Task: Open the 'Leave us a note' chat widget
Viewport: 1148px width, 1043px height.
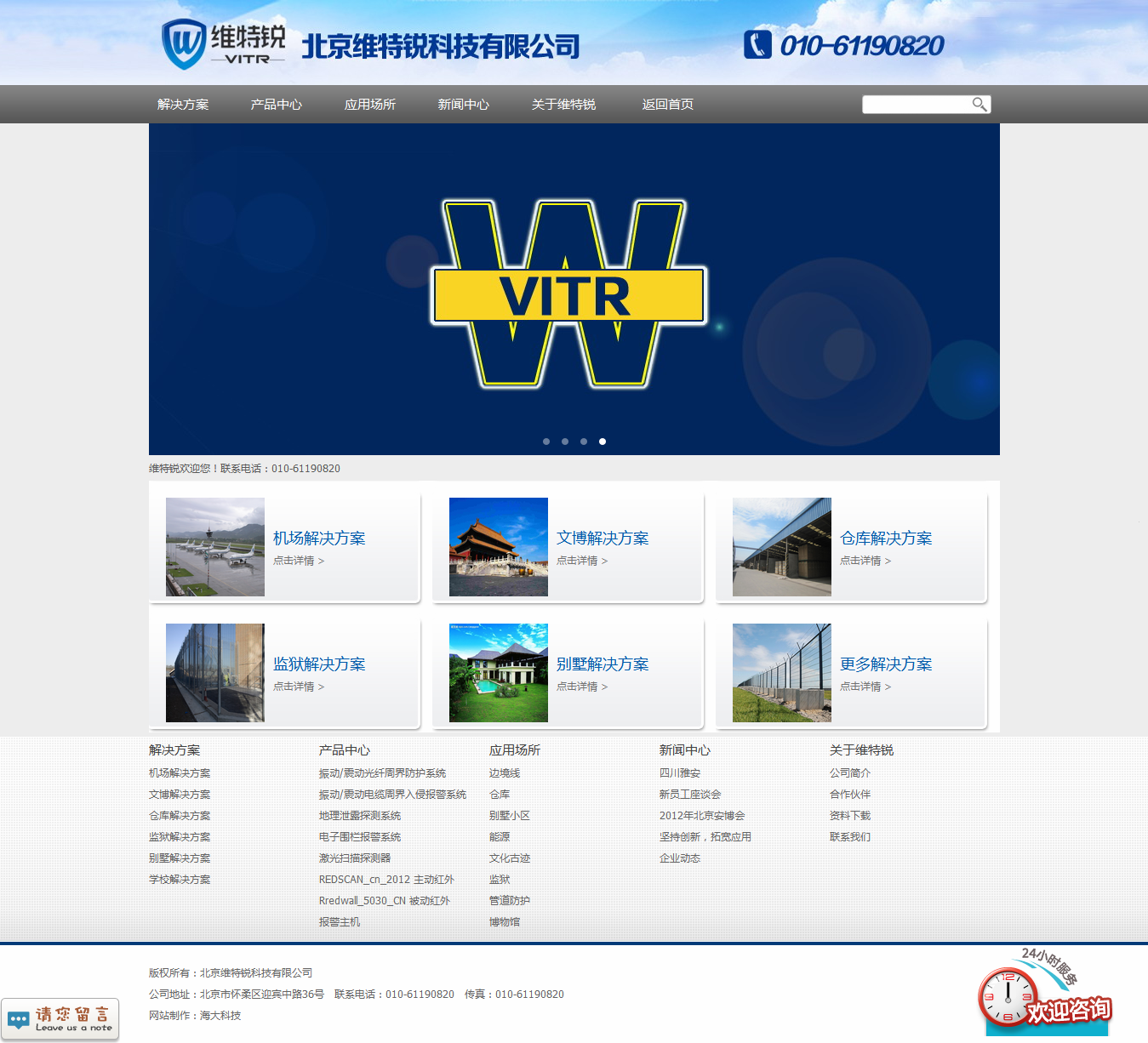Action: coord(60,1019)
